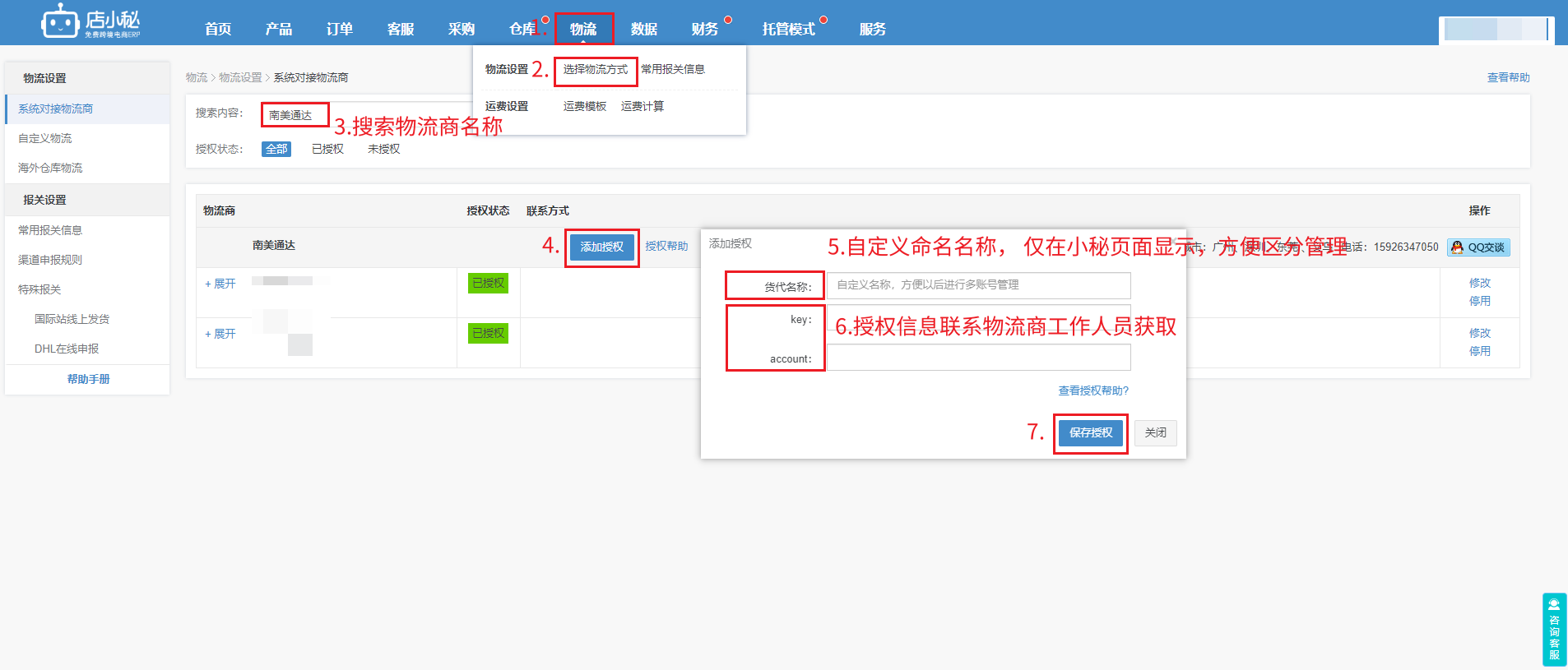This screenshot has height=670, width=1568.
Task: Open the 咨询客服 floating support widget
Action: 1554,630
